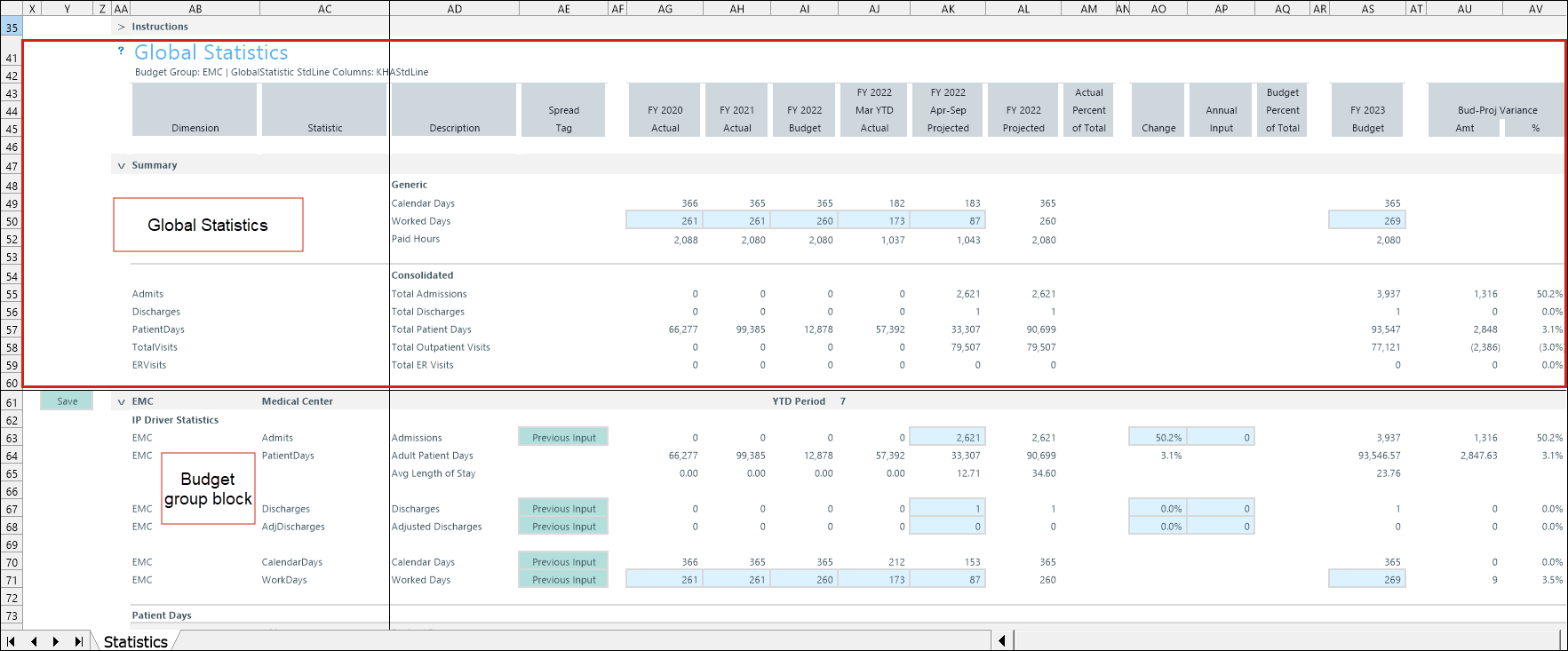Select the column AD header
The width and height of the screenshot is (1568, 651).
click(x=454, y=9)
